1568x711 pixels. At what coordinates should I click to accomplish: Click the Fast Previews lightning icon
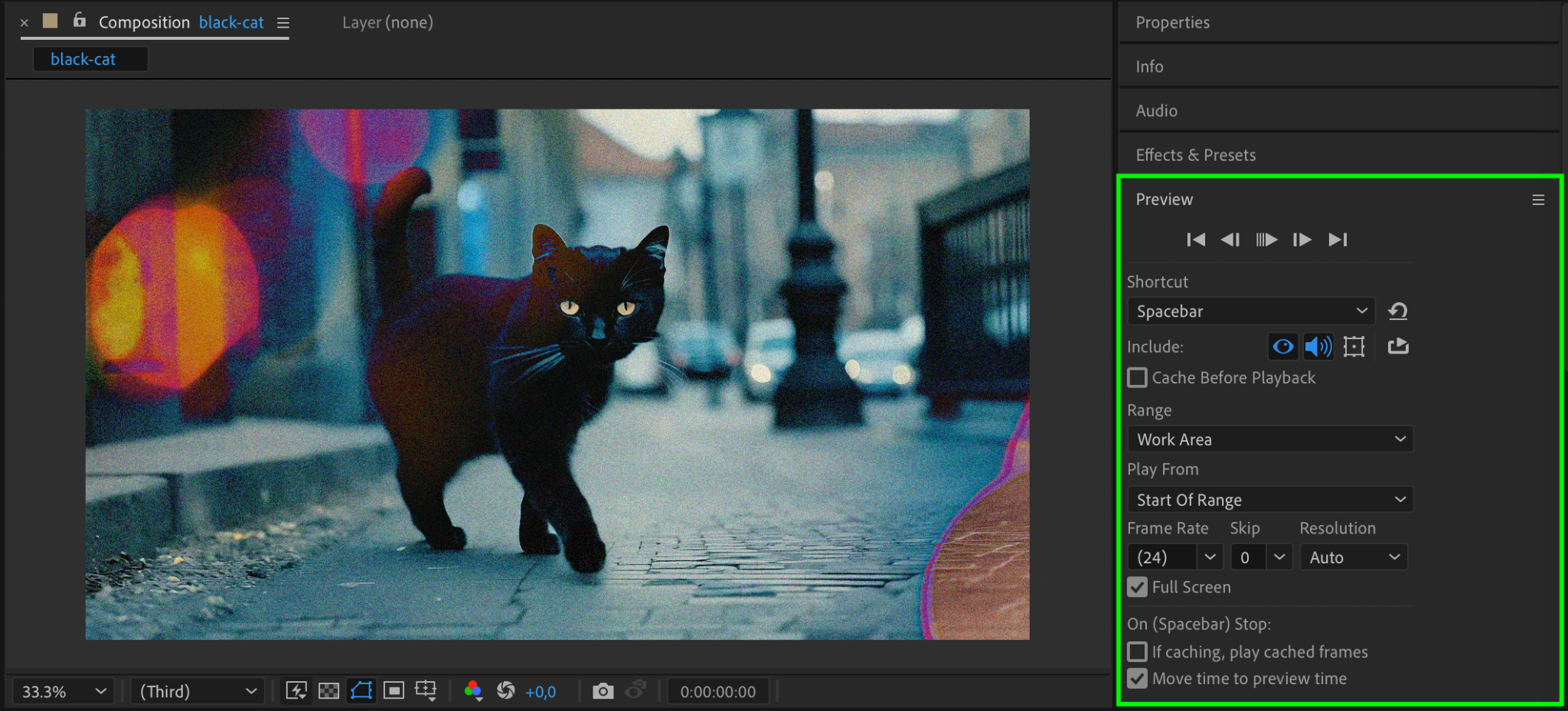coord(296,691)
